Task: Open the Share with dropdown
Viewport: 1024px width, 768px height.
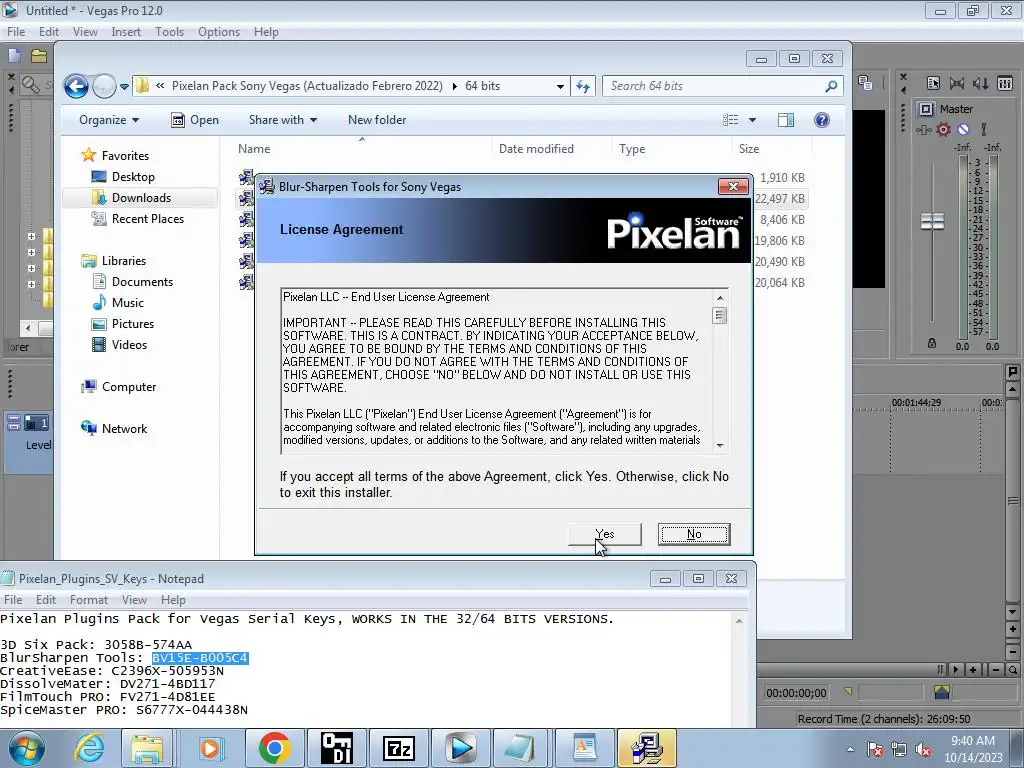Action: (283, 120)
